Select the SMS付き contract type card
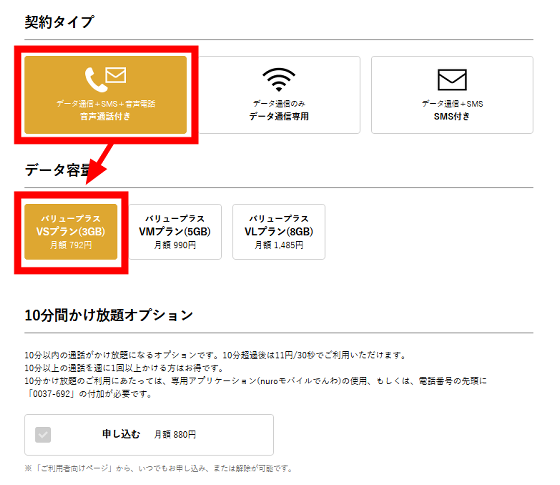The width and height of the screenshot is (560, 485). (x=452, y=95)
